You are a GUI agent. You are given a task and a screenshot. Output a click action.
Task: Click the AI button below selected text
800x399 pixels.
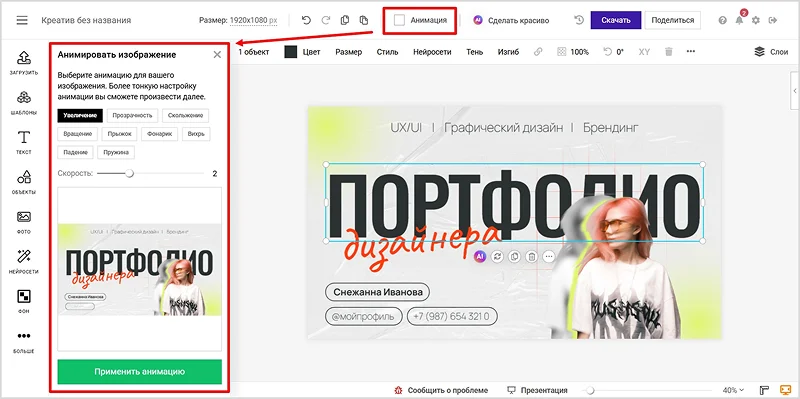(x=479, y=257)
